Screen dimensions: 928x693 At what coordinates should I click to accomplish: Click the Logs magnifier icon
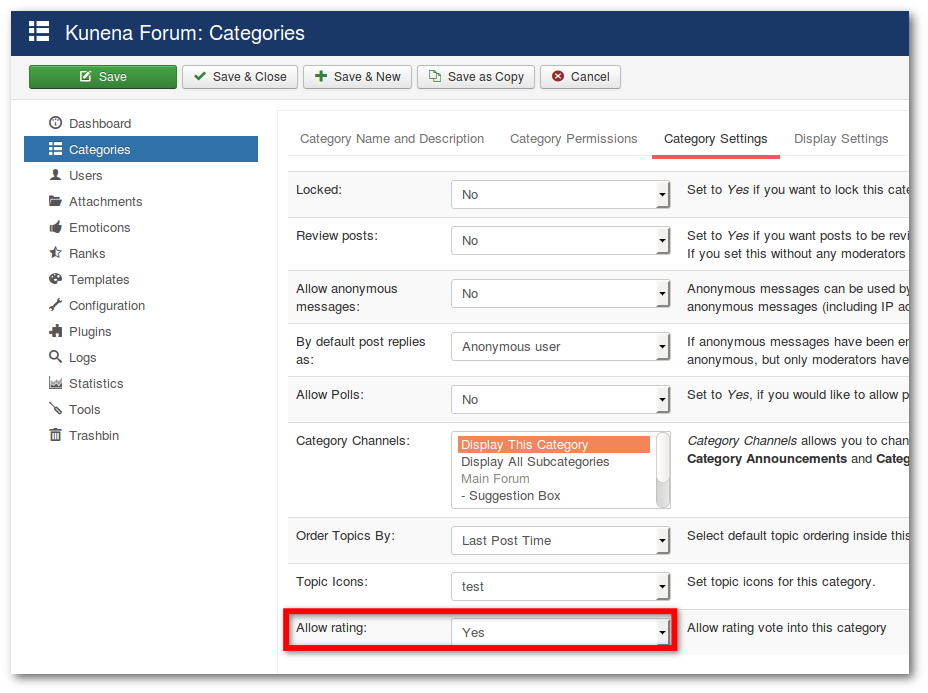55,357
